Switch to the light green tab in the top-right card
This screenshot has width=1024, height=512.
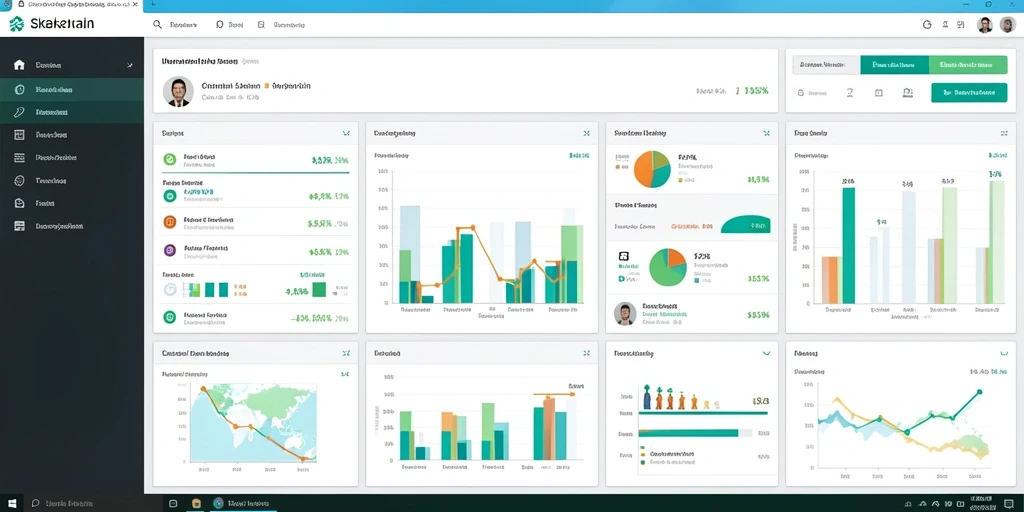968,65
